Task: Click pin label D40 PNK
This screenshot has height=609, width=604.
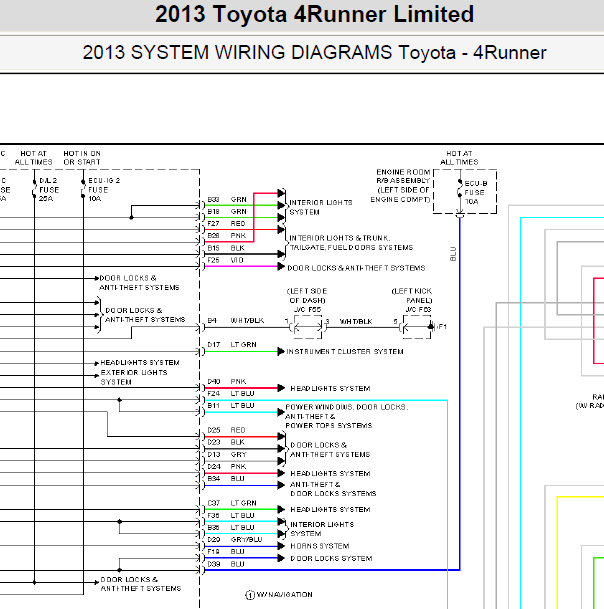Action: pyautogui.click(x=227, y=381)
